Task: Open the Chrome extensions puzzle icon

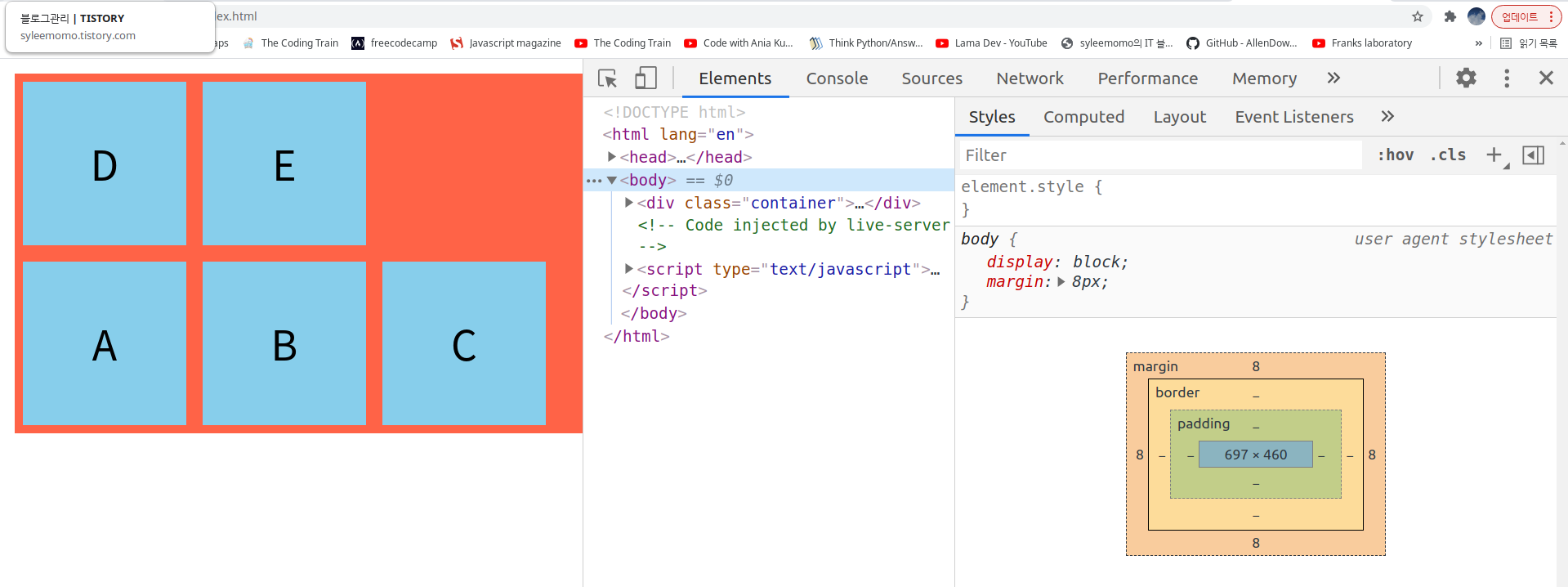Action: pos(1450,16)
